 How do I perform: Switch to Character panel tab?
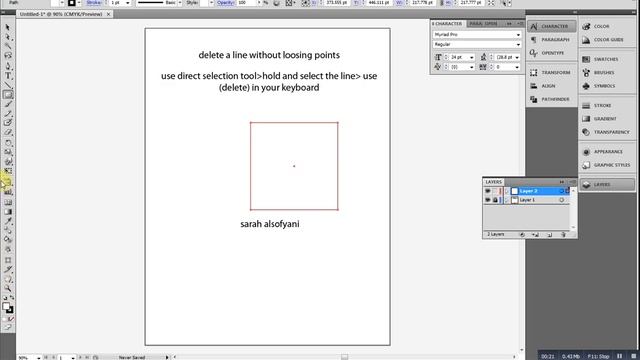coord(448,24)
